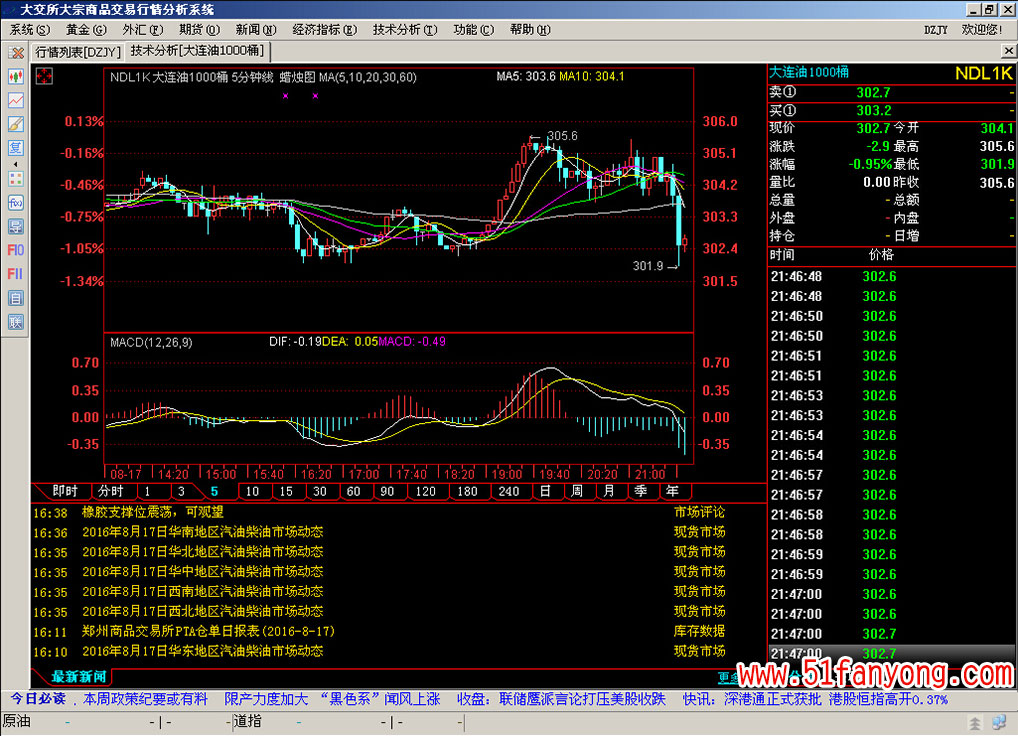Select the 10 minute period tab

coord(253,491)
